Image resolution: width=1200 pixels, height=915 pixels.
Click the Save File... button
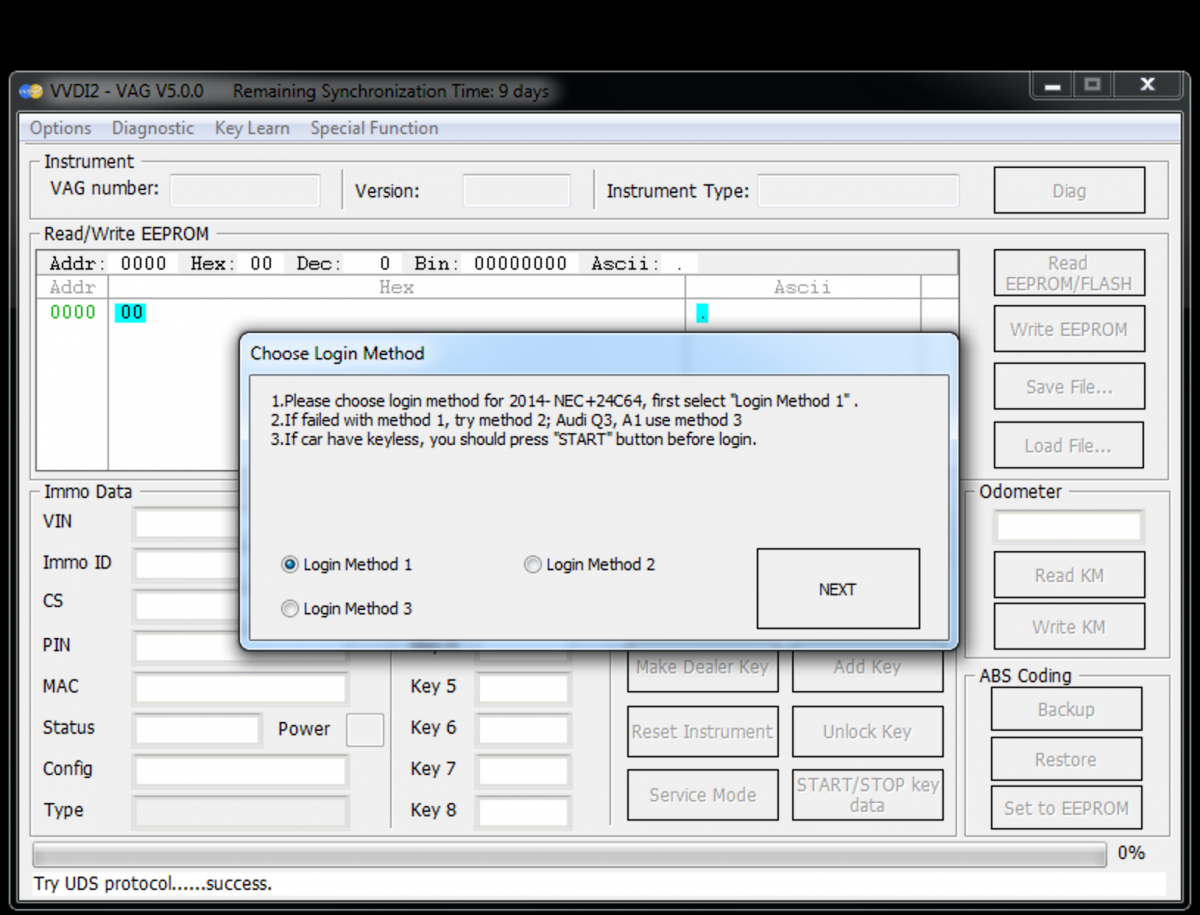pyautogui.click(x=1069, y=387)
